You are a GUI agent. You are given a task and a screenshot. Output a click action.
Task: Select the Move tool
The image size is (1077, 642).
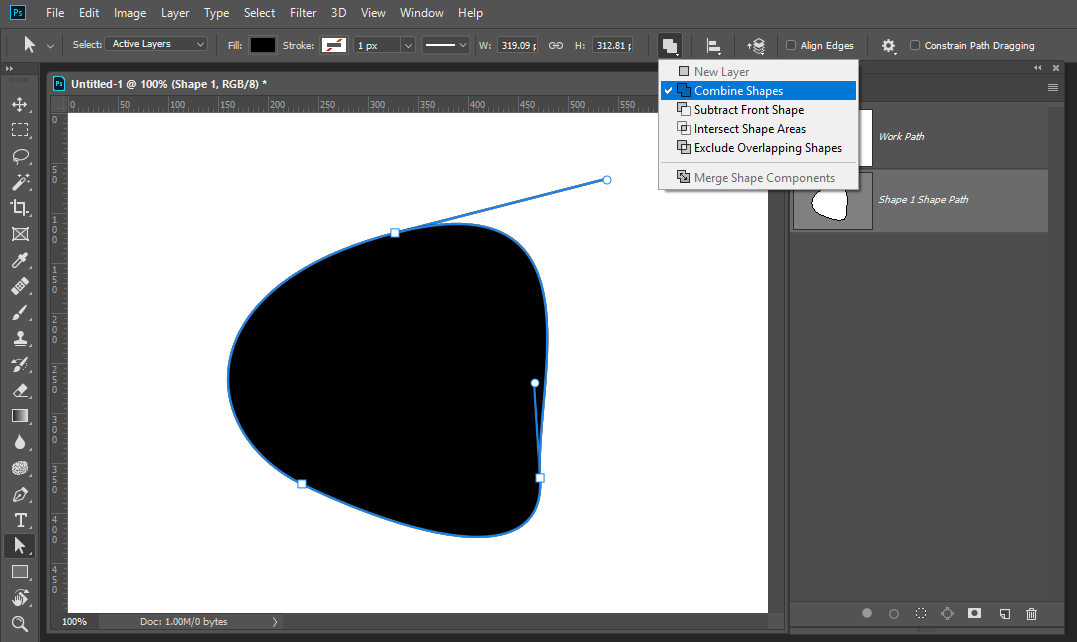(x=19, y=104)
